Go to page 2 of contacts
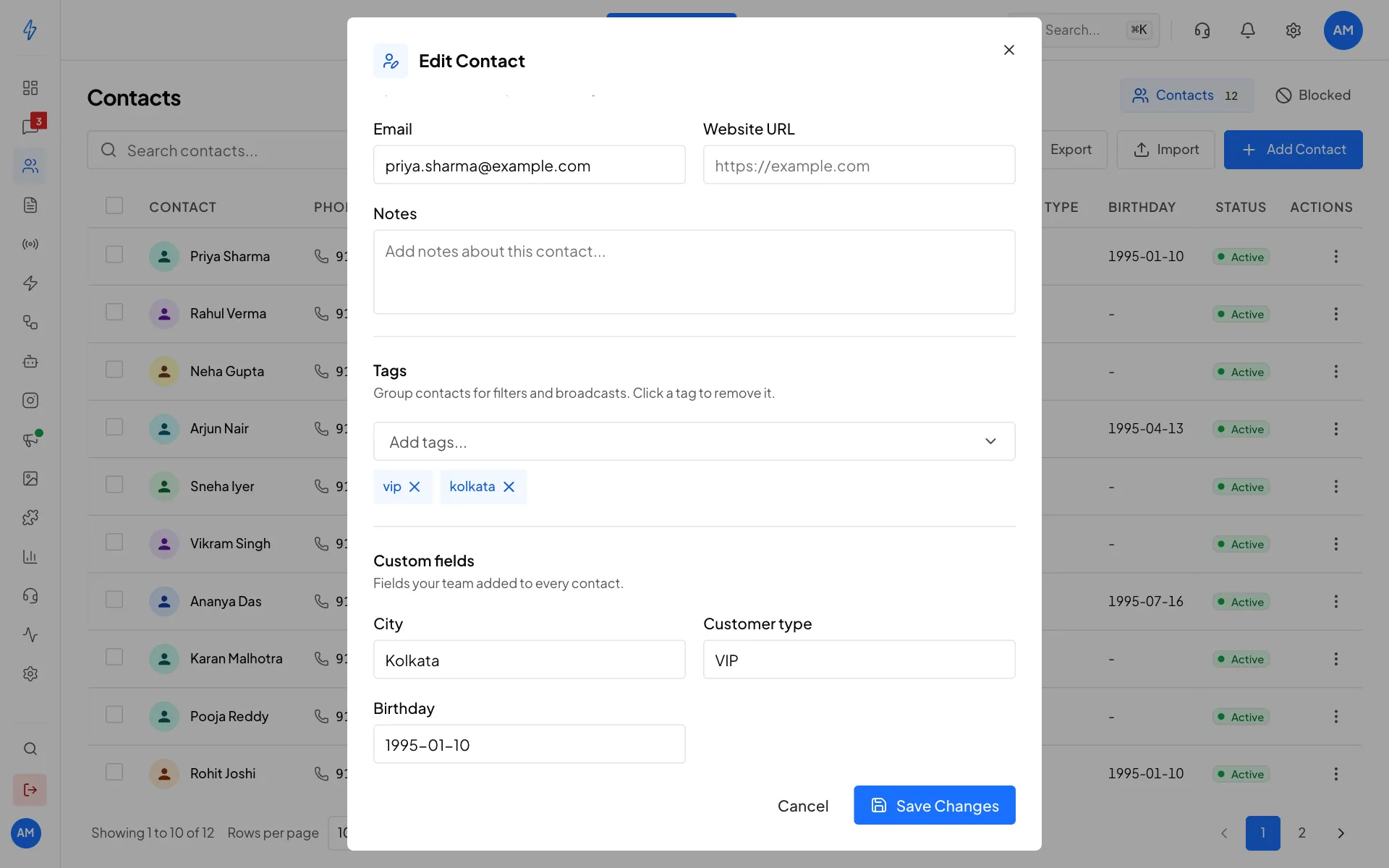The width and height of the screenshot is (1389, 868). click(1302, 833)
